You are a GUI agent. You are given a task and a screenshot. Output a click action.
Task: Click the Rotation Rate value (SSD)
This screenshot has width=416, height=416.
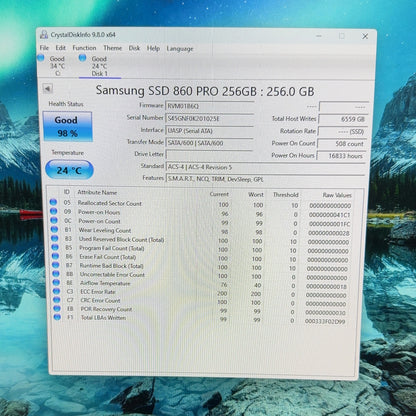343,132
